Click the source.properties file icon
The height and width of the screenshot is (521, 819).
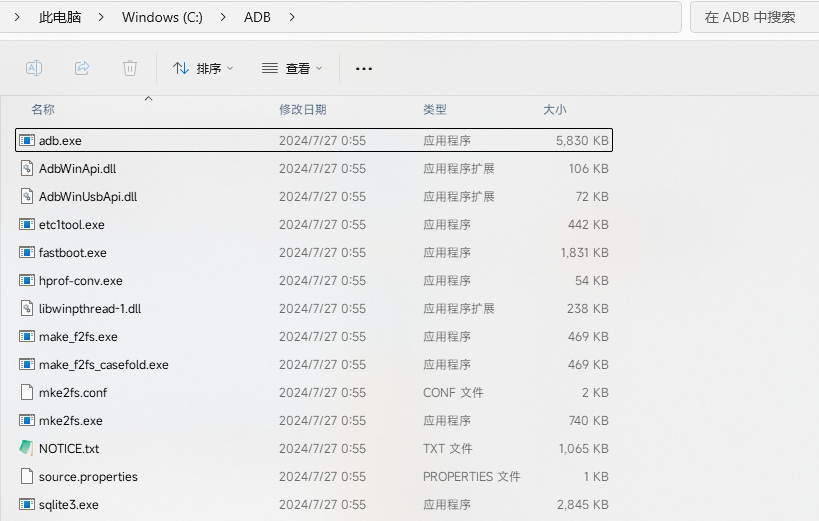pyautogui.click(x=27, y=476)
